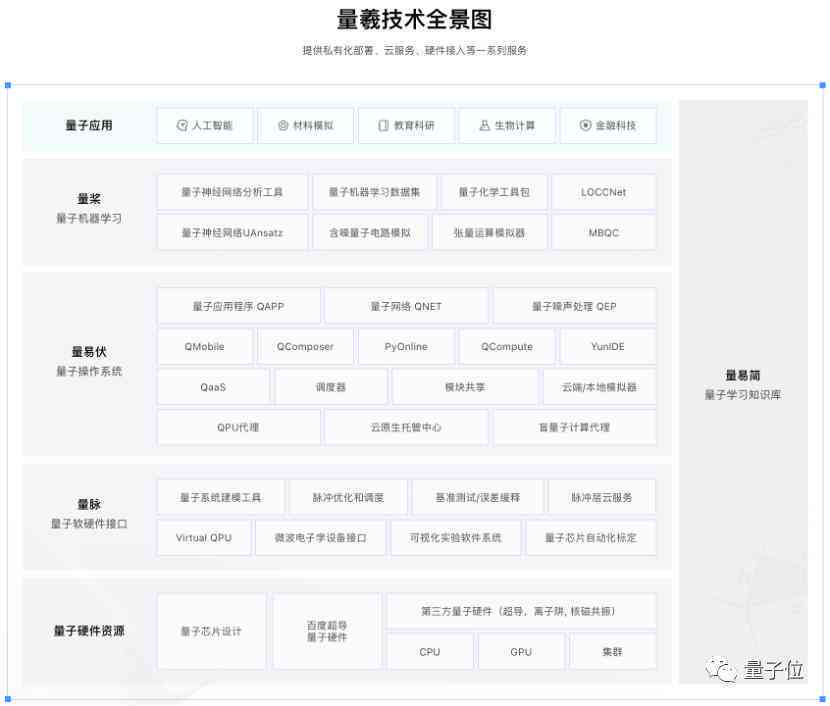Click the 张量运算模拟器 box
830x706 pixels.
[x=490, y=232]
